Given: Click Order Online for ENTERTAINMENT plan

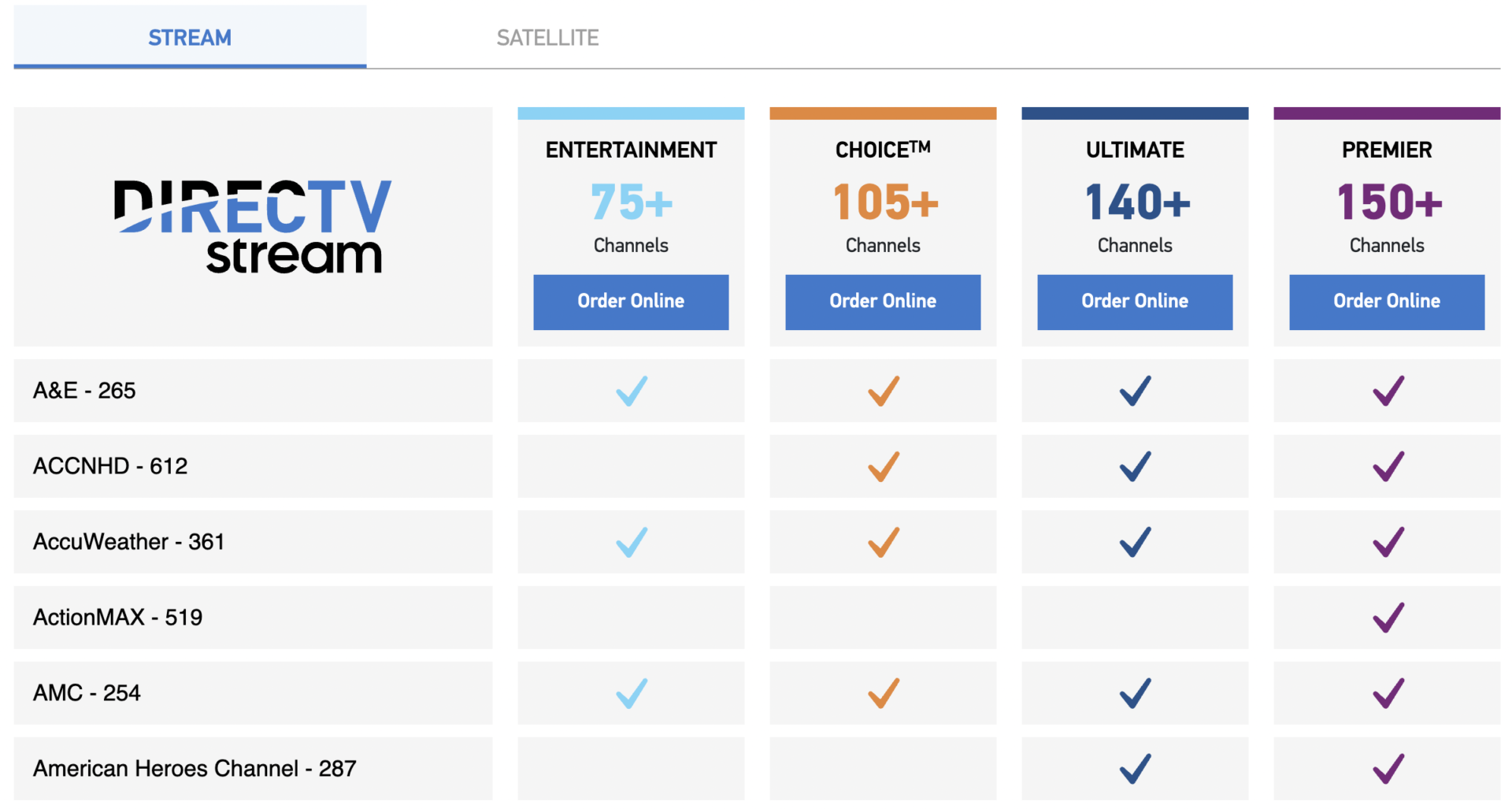Looking at the screenshot, I should [630, 302].
